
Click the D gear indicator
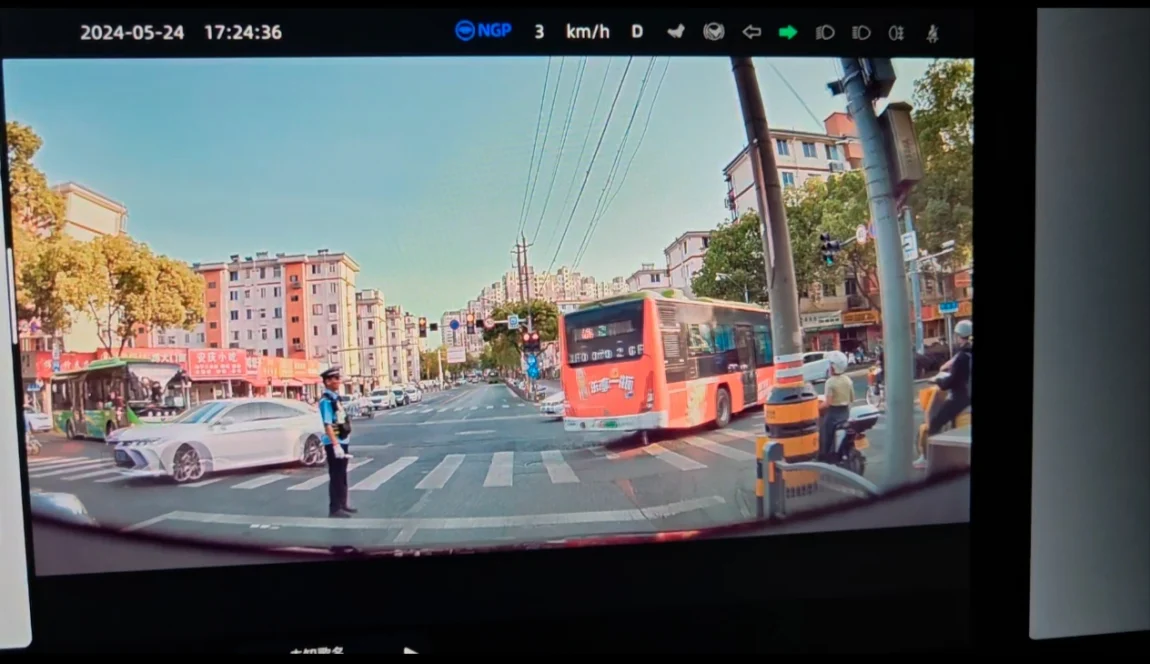point(637,31)
